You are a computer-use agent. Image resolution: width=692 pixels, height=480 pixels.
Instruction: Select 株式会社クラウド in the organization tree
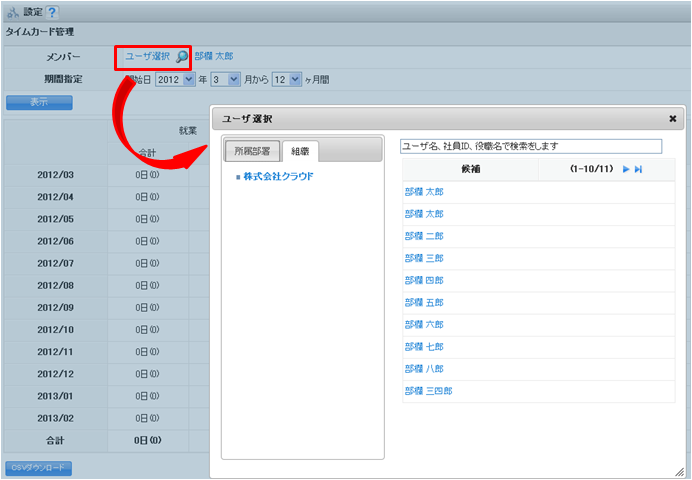click(x=278, y=176)
